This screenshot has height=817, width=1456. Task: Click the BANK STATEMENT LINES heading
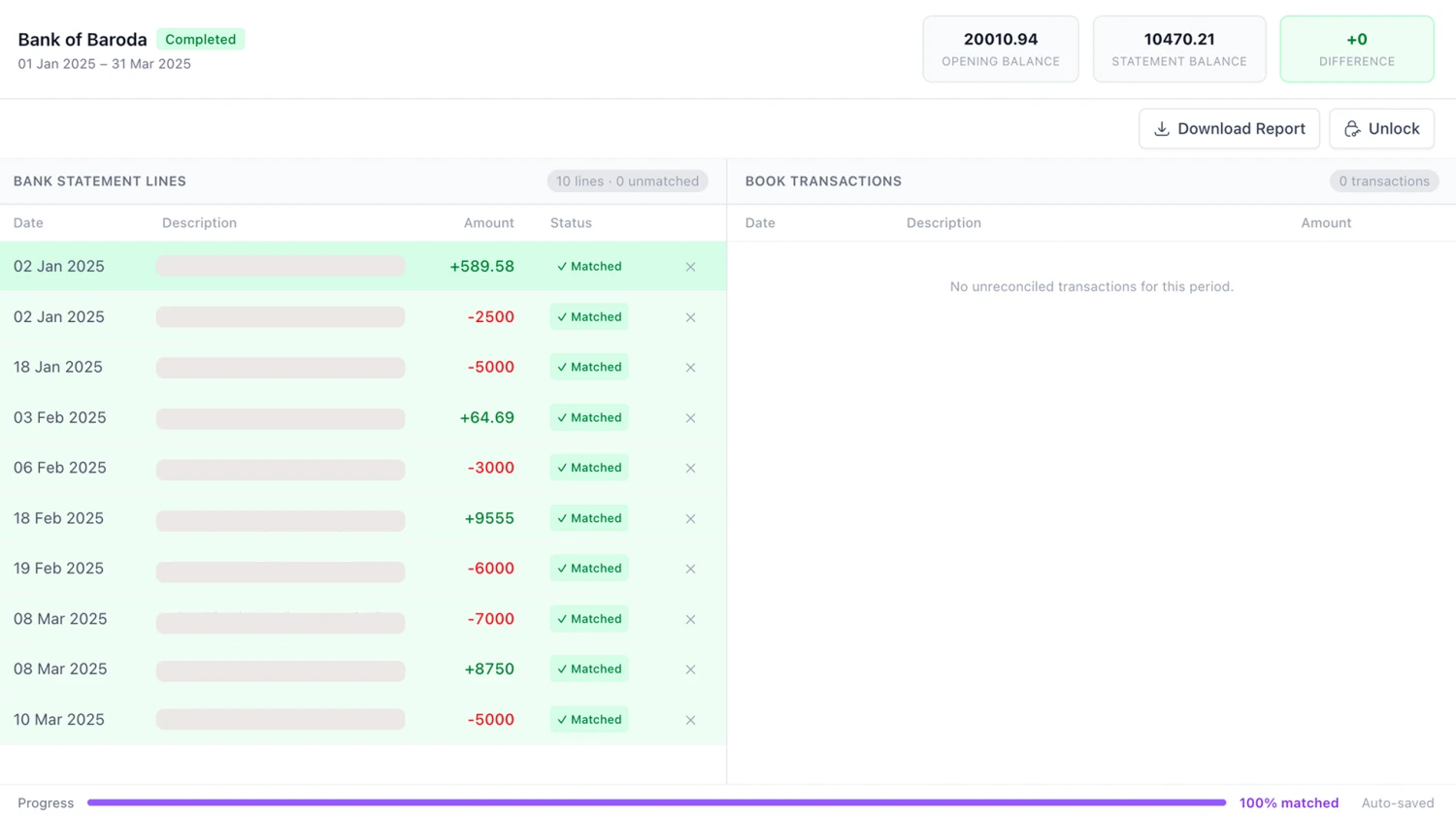[100, 181]
